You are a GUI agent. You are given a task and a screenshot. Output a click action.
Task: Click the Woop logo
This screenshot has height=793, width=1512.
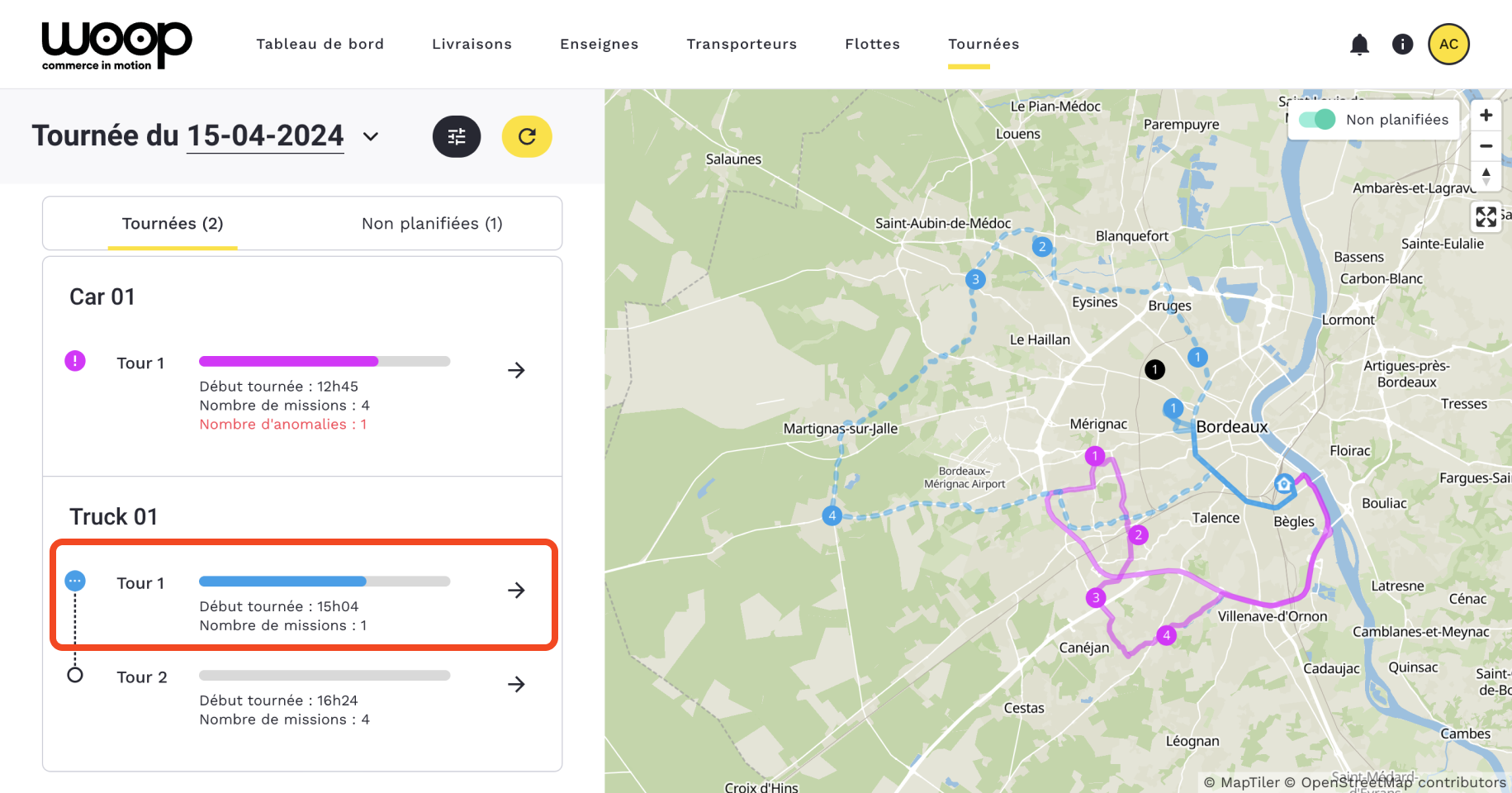[116, 45]
